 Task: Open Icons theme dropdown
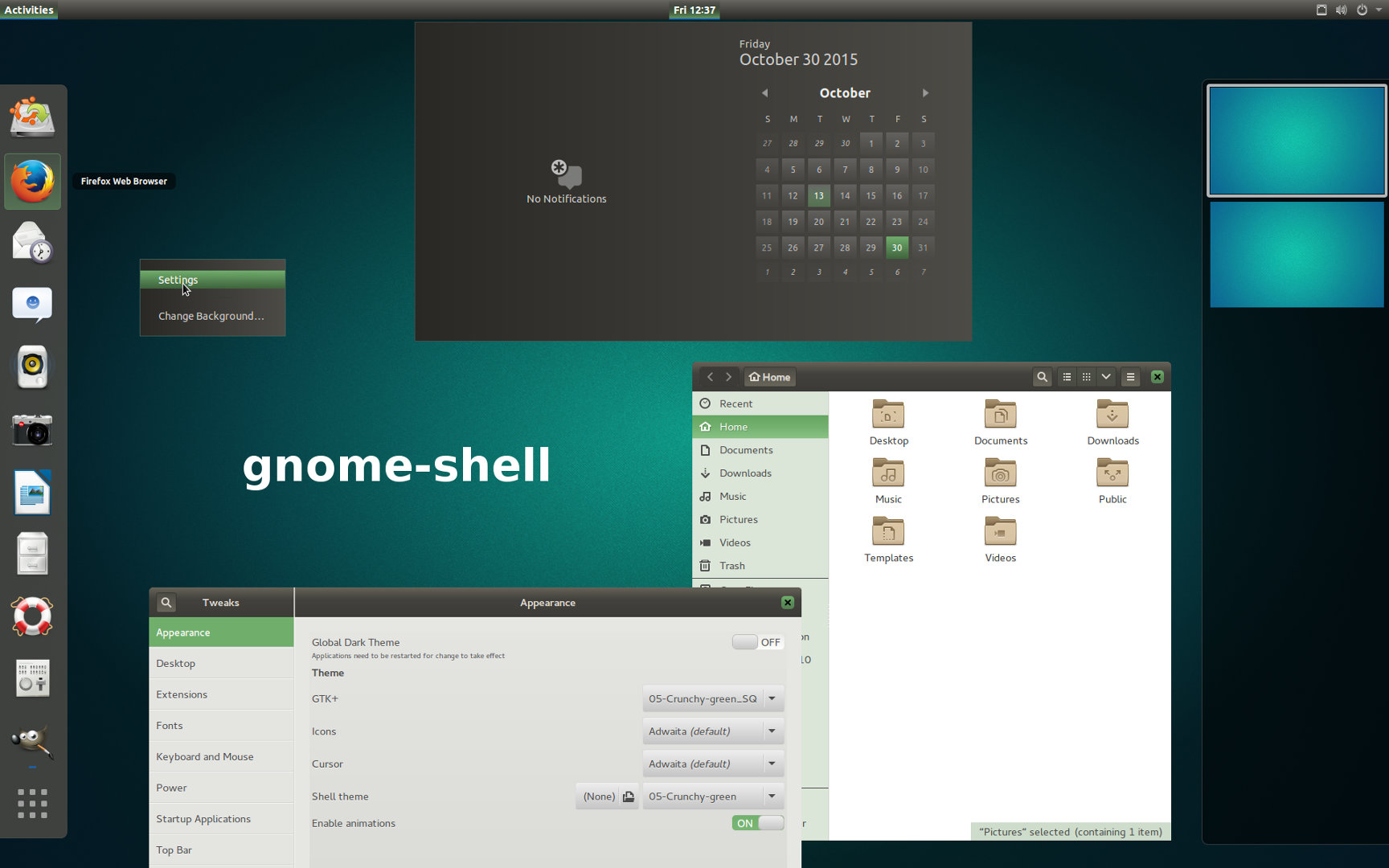point(713,731)
